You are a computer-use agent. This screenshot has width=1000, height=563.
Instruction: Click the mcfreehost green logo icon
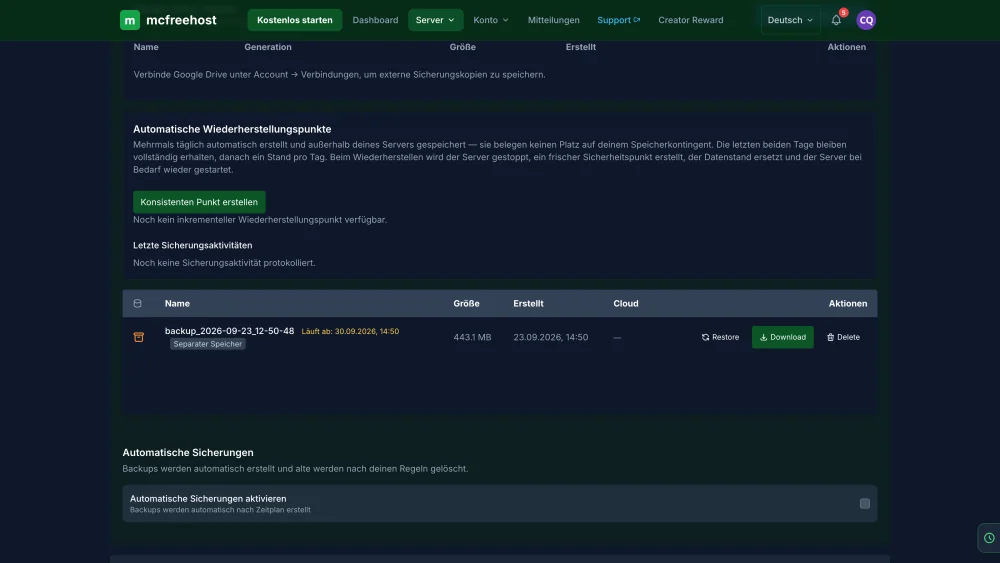point(129,20)
